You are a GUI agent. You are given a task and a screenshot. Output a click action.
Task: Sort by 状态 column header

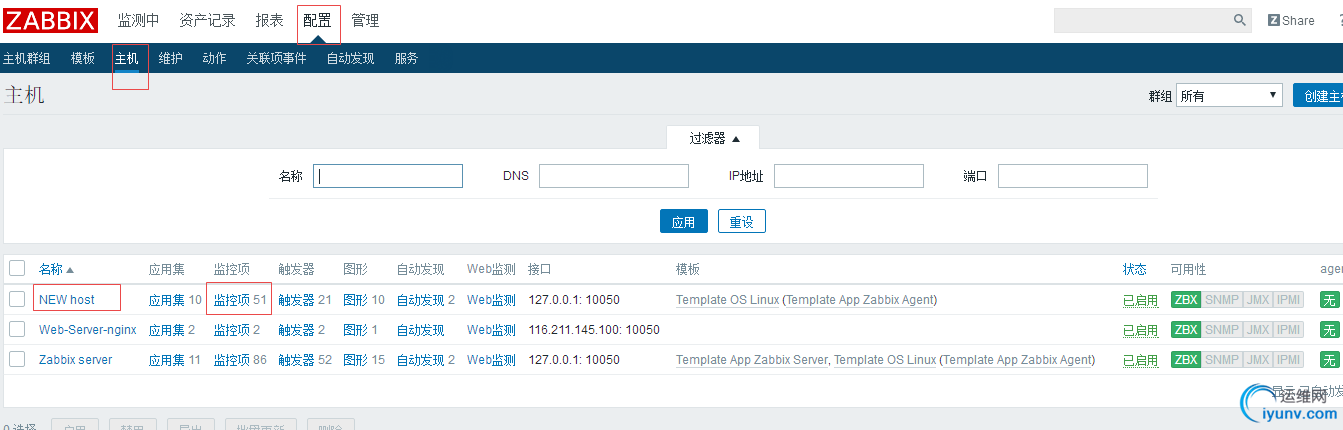pyautogui.click(x=1135, y=269)
